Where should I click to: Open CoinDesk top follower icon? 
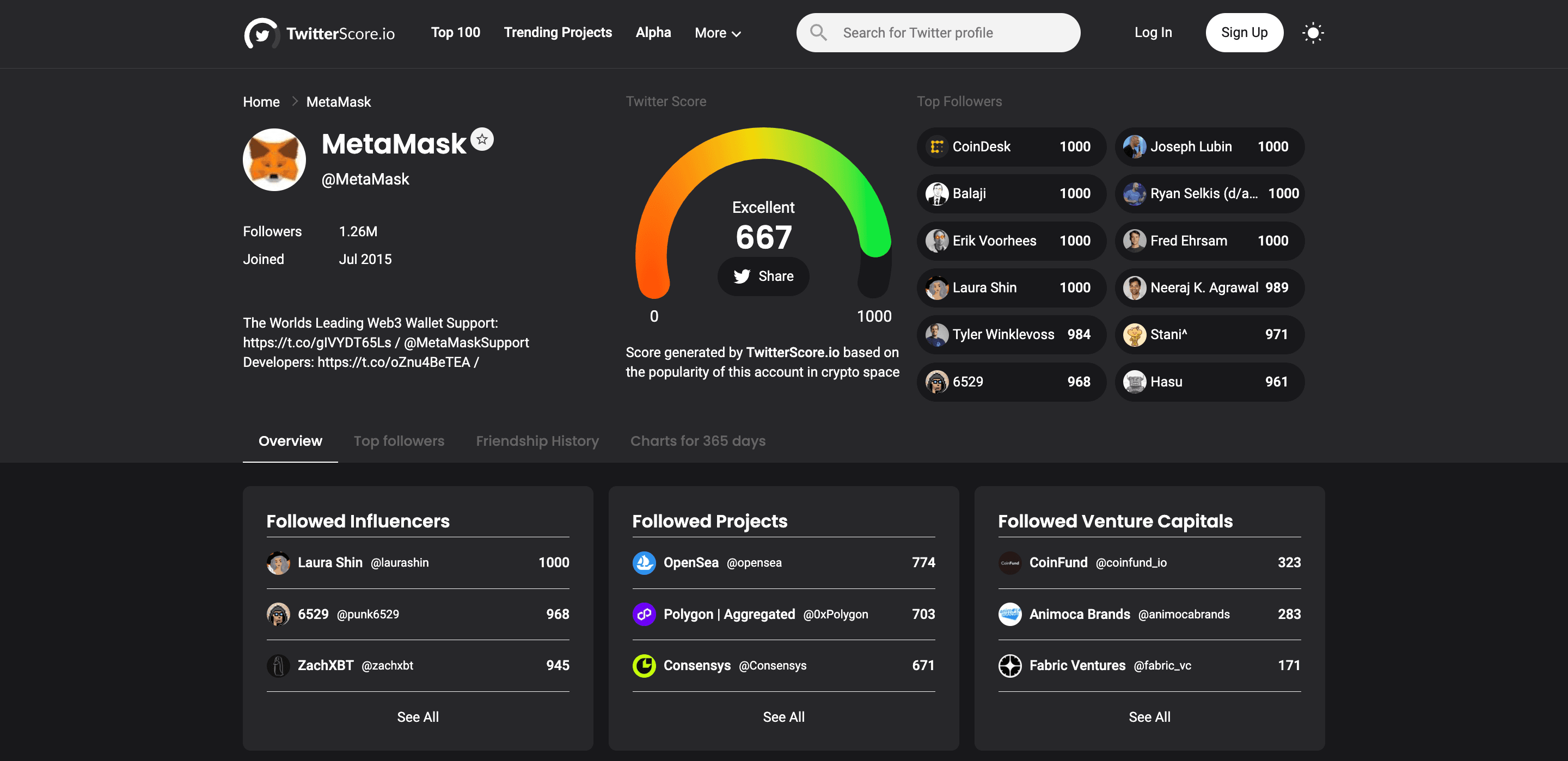[x=937, y=147]
